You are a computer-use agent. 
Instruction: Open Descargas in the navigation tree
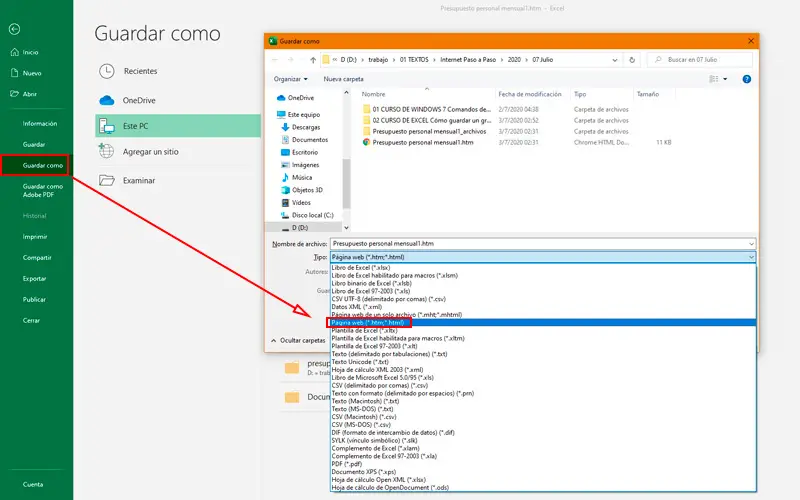(x=301, y=127)
